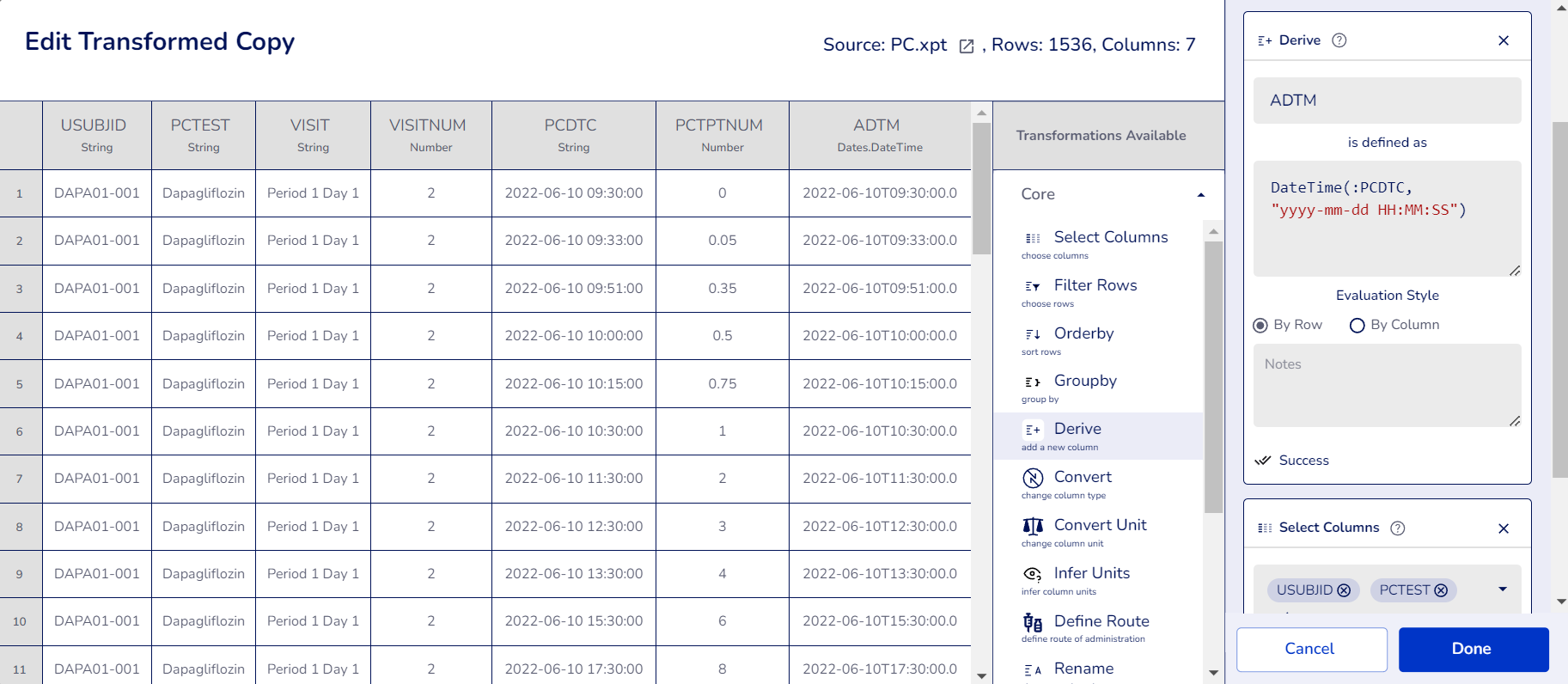Remove the PCTEST chip from selected columns
This screenshot has width=1568, height=684.
tap(1442, 590)
